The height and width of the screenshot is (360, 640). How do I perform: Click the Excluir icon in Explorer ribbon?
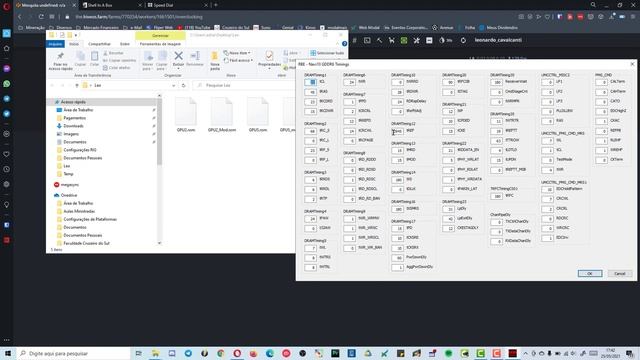pyautogui.click(x=178, y=56)
